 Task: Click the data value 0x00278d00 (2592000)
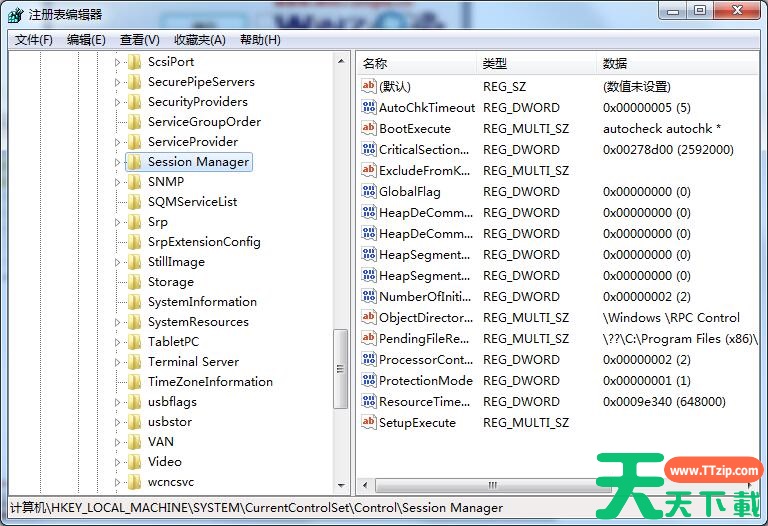click(x=668, y=149)
